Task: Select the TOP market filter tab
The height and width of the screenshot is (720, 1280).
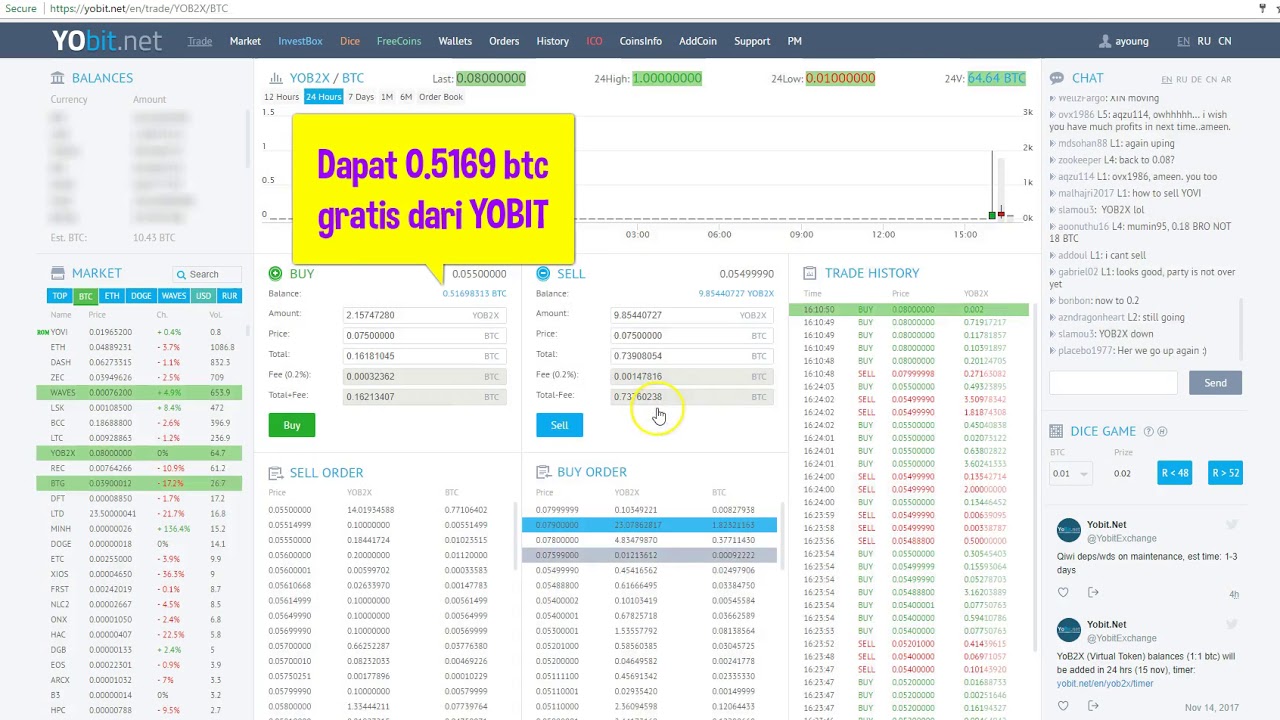Action: click(60, 296)
